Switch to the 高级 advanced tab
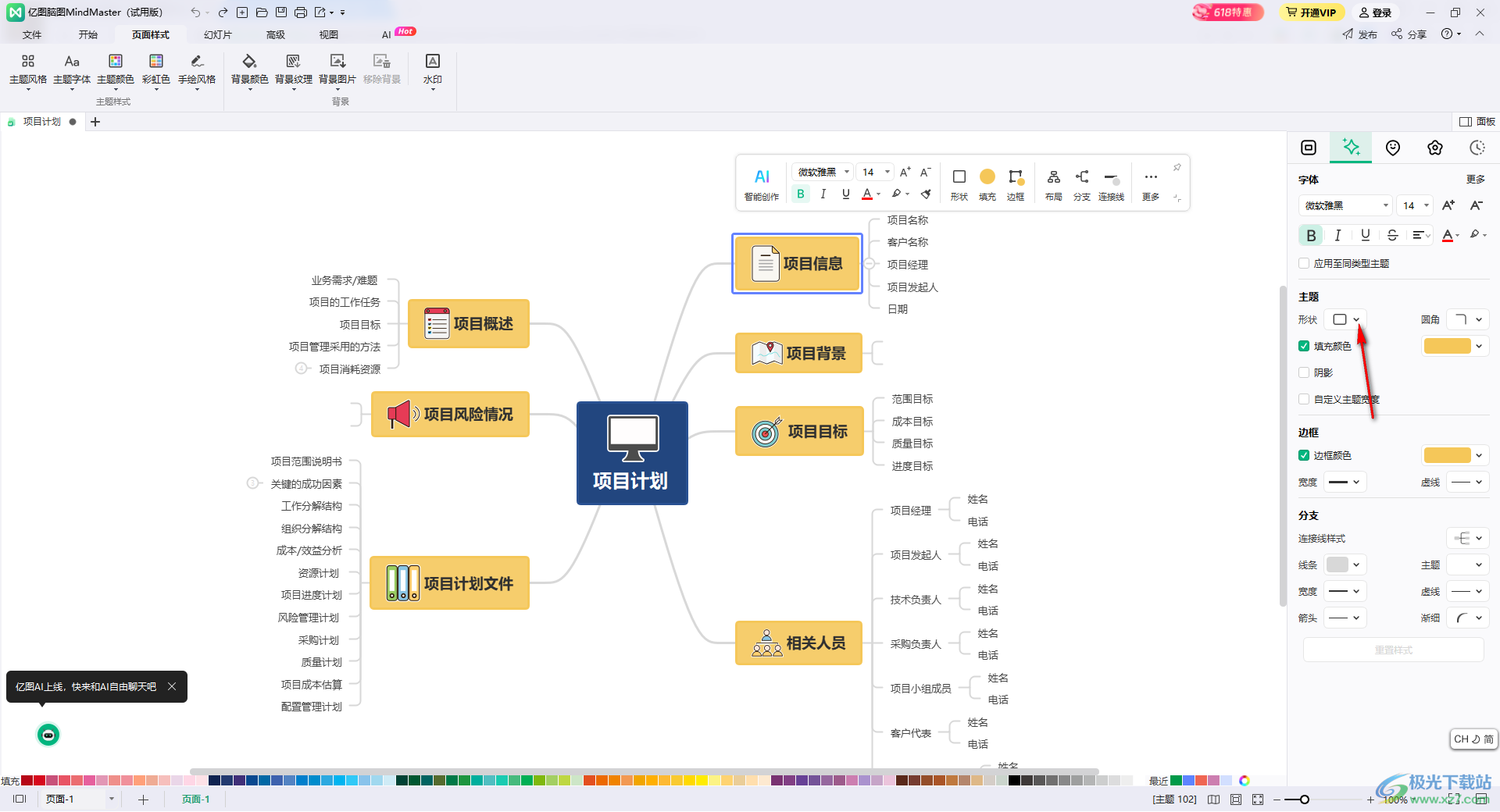 coord(276,34)
